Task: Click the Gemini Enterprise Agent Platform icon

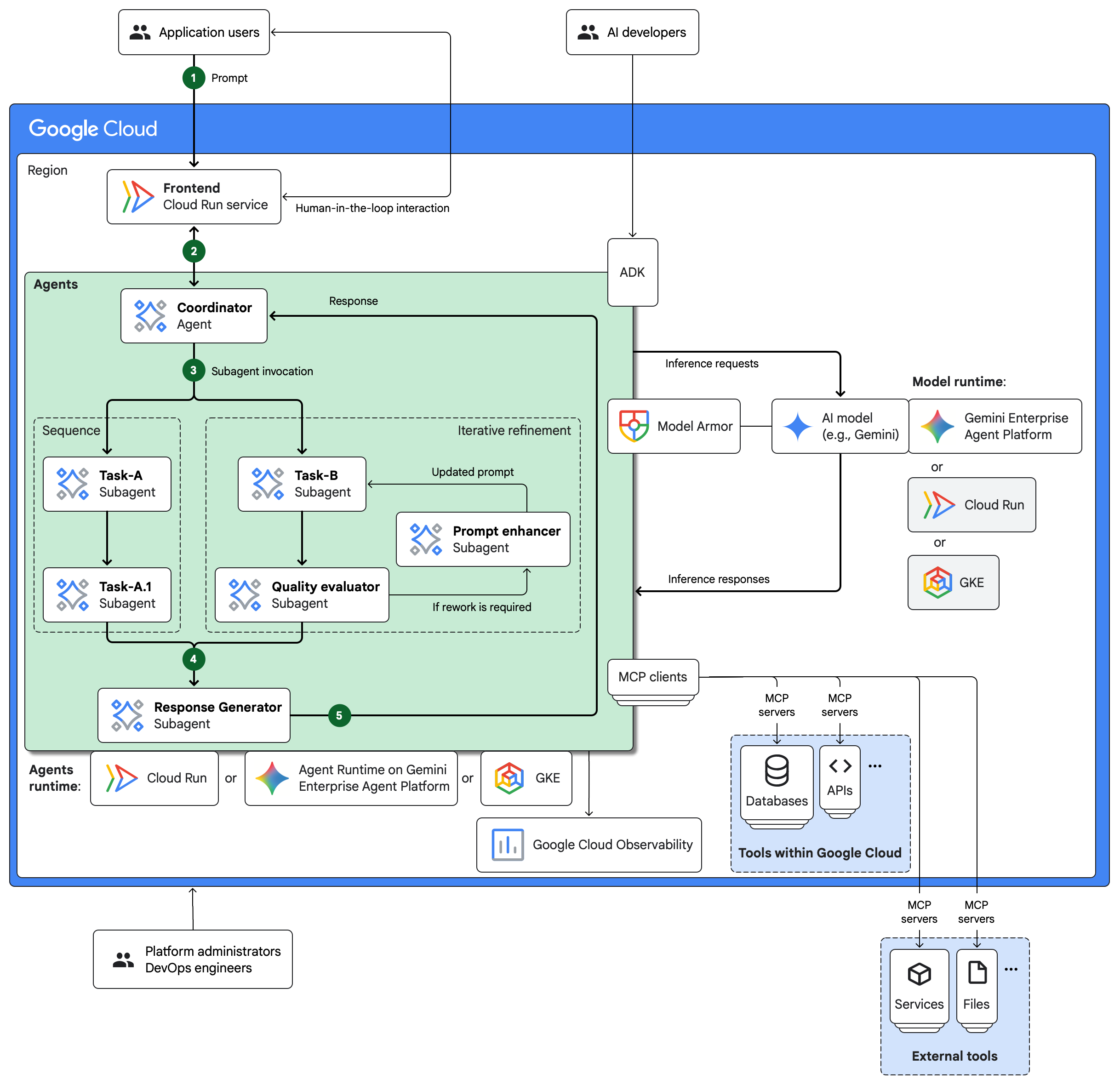Action: coord(937,426)
